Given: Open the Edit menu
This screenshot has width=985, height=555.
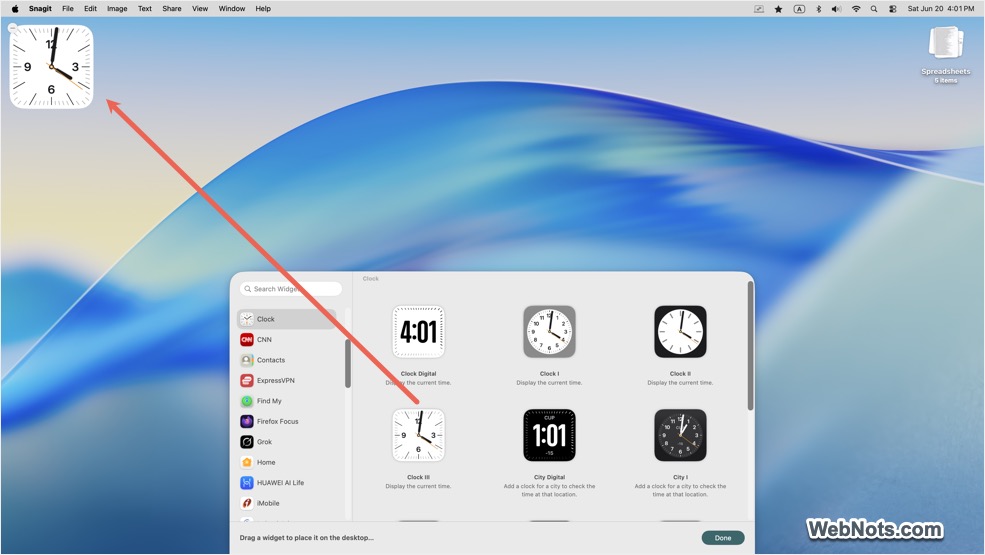Looking at the screenshot, I should tap(90, 9).
